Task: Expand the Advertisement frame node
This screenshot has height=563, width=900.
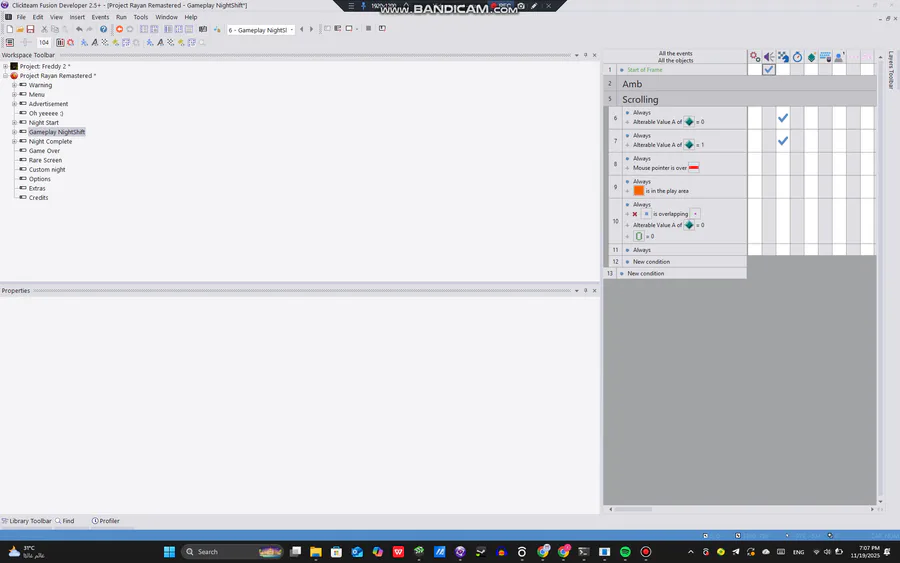Action: pyautogui.click(x=14, y=104)
